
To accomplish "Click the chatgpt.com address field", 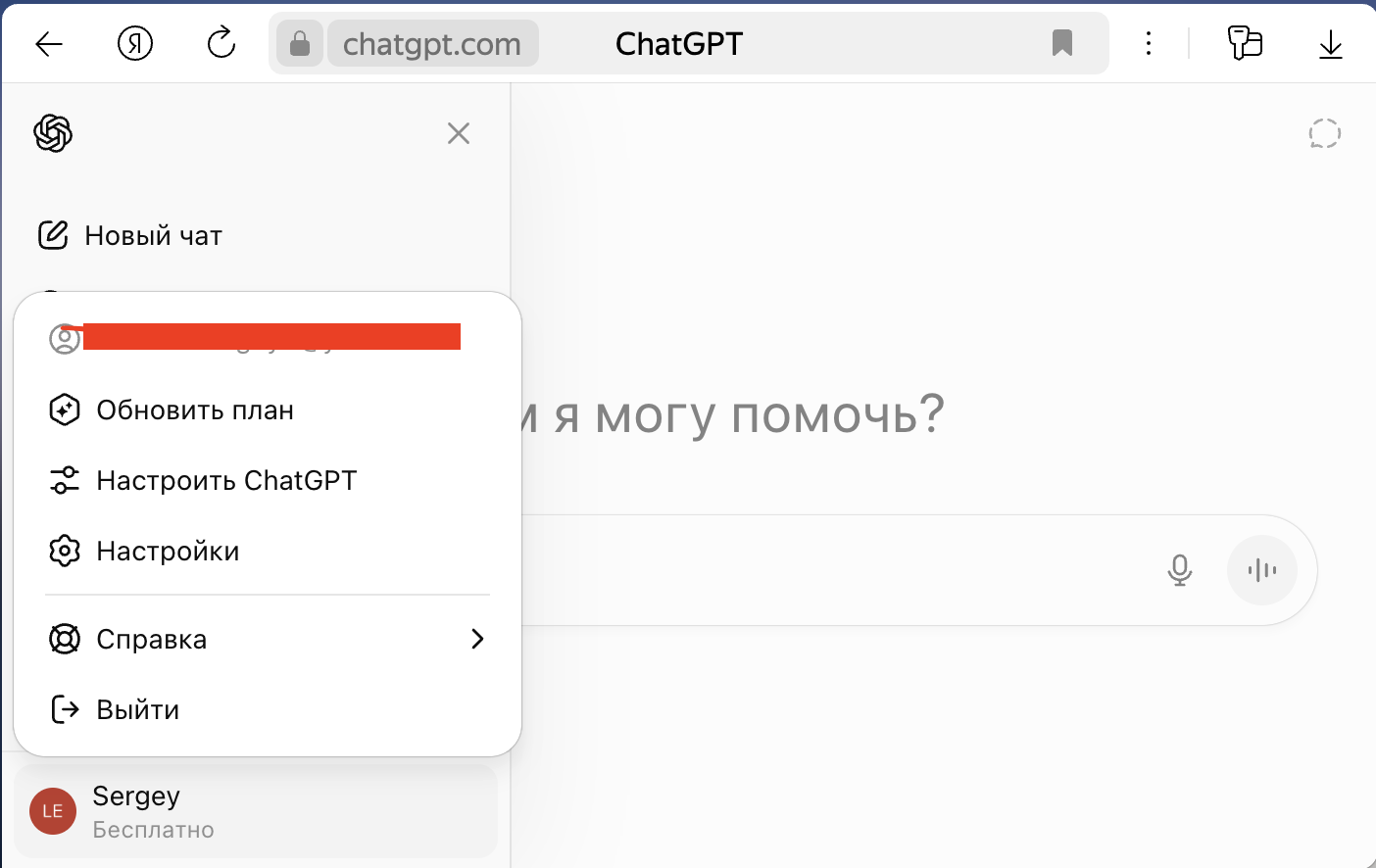I will pos(432,44).
